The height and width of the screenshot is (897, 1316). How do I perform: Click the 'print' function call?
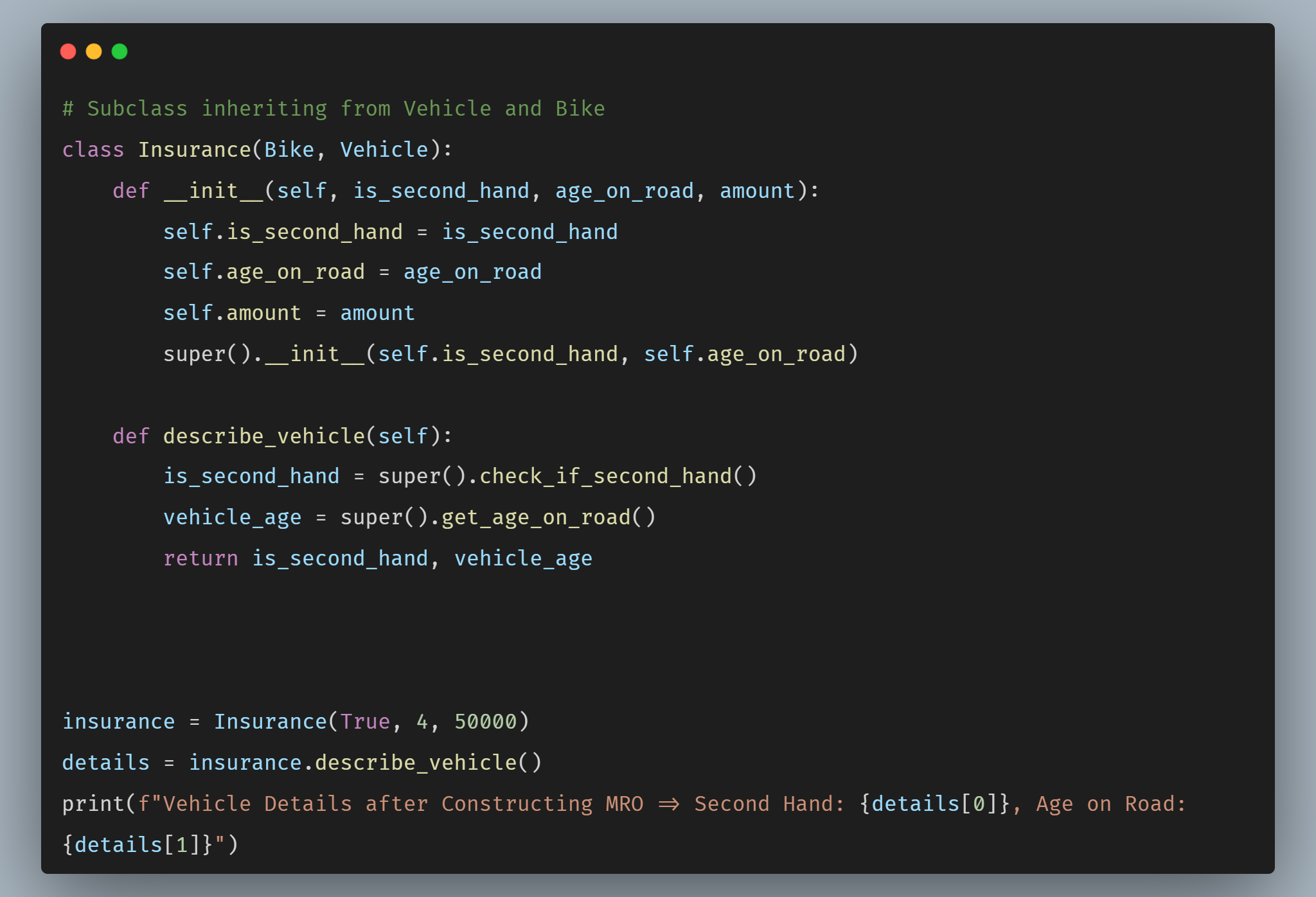(93, 804)
